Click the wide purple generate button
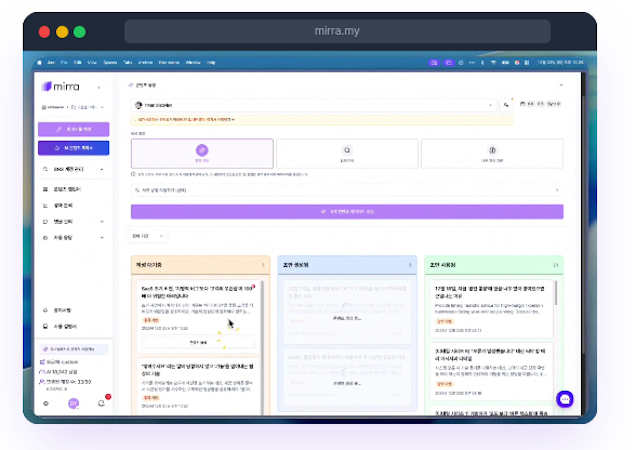Viewport: 632px width, 450px height. click(x=347, y=212)
